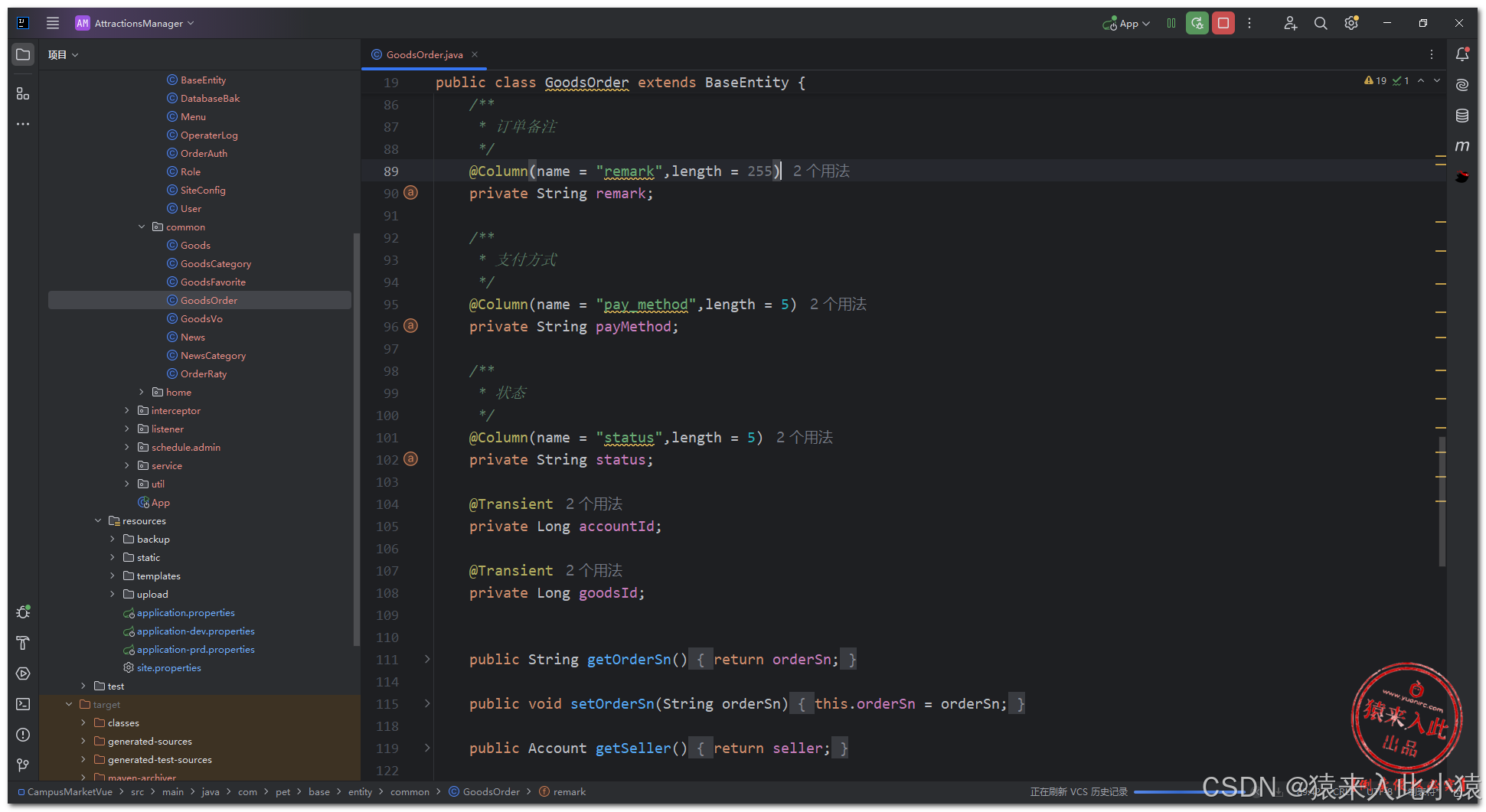Click the 19 warnings indicator
Viewport: 1486px width, 812px height.
1375,80
